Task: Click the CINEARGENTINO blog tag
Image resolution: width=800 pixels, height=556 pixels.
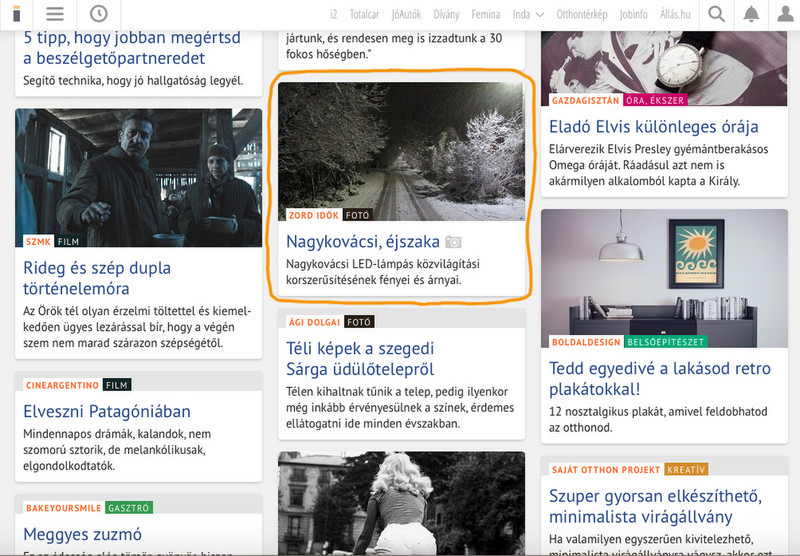Action: tap(62, 385)
